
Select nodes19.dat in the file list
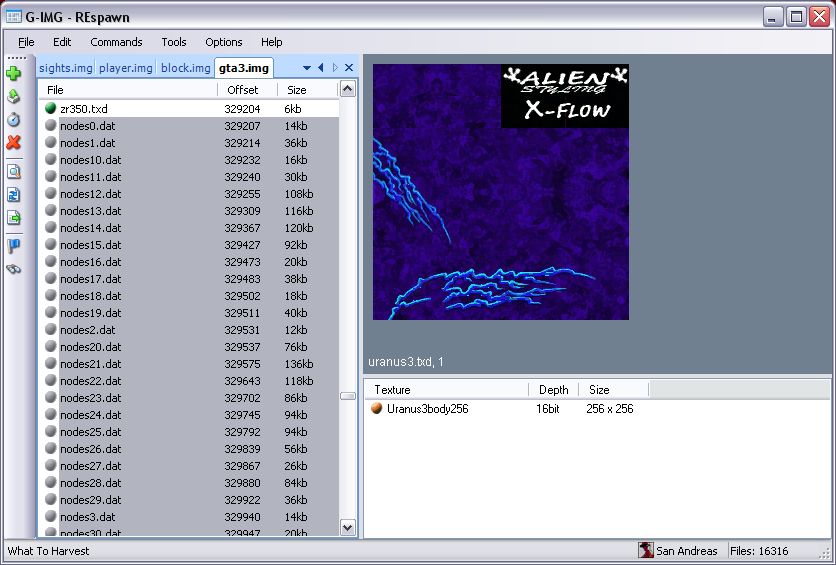click(x=189, y=313)
